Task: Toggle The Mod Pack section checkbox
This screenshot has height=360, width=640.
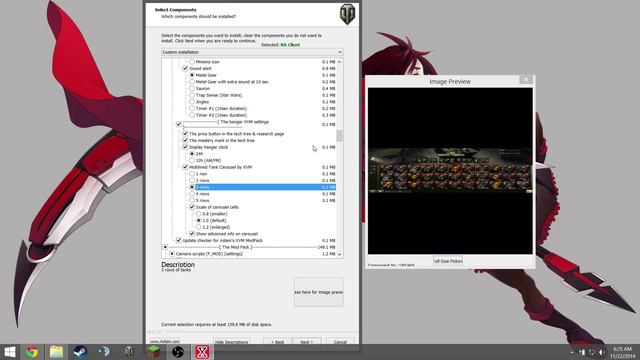Action: (x=165, y=247)
